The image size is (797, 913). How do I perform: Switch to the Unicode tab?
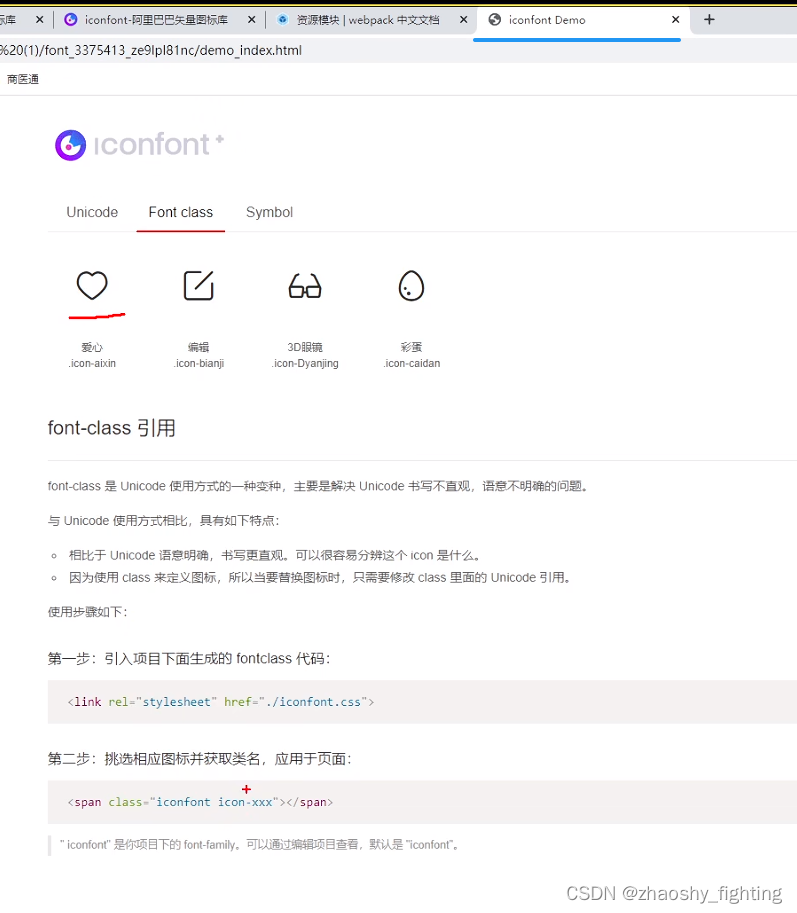[92, 212]
